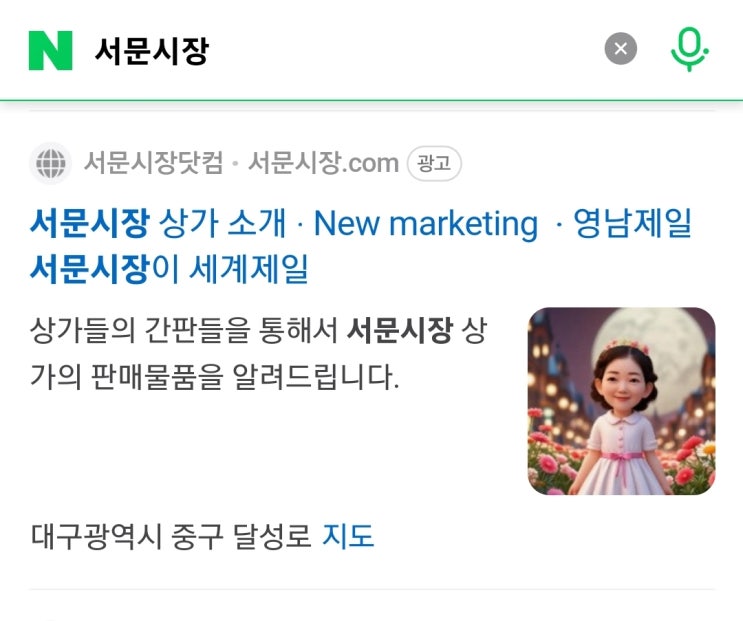Image resolution: width=743 pixels, height=621 pixels.
Task: Click the bold 서문시장 keyword in the description
Action: pyautogui.click(x=400, y=330)
